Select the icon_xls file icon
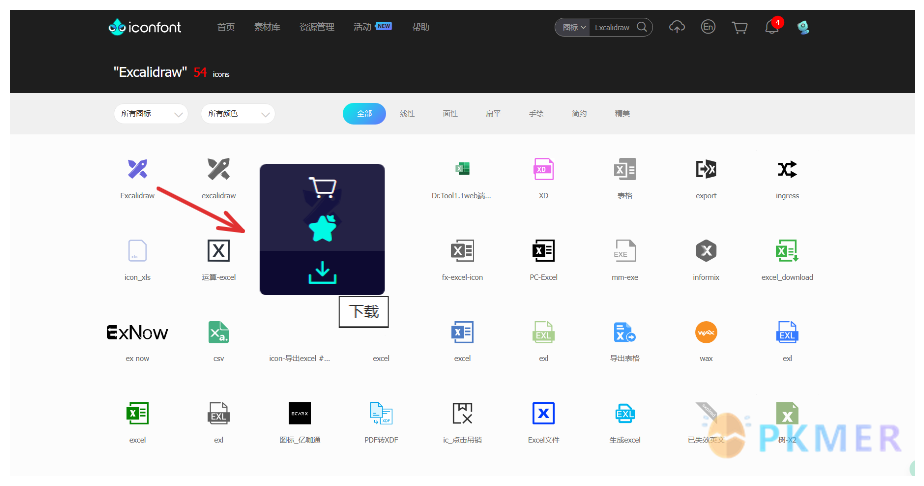Image resolution: width=924 pixels, height=486 pixels. (137, 251)
